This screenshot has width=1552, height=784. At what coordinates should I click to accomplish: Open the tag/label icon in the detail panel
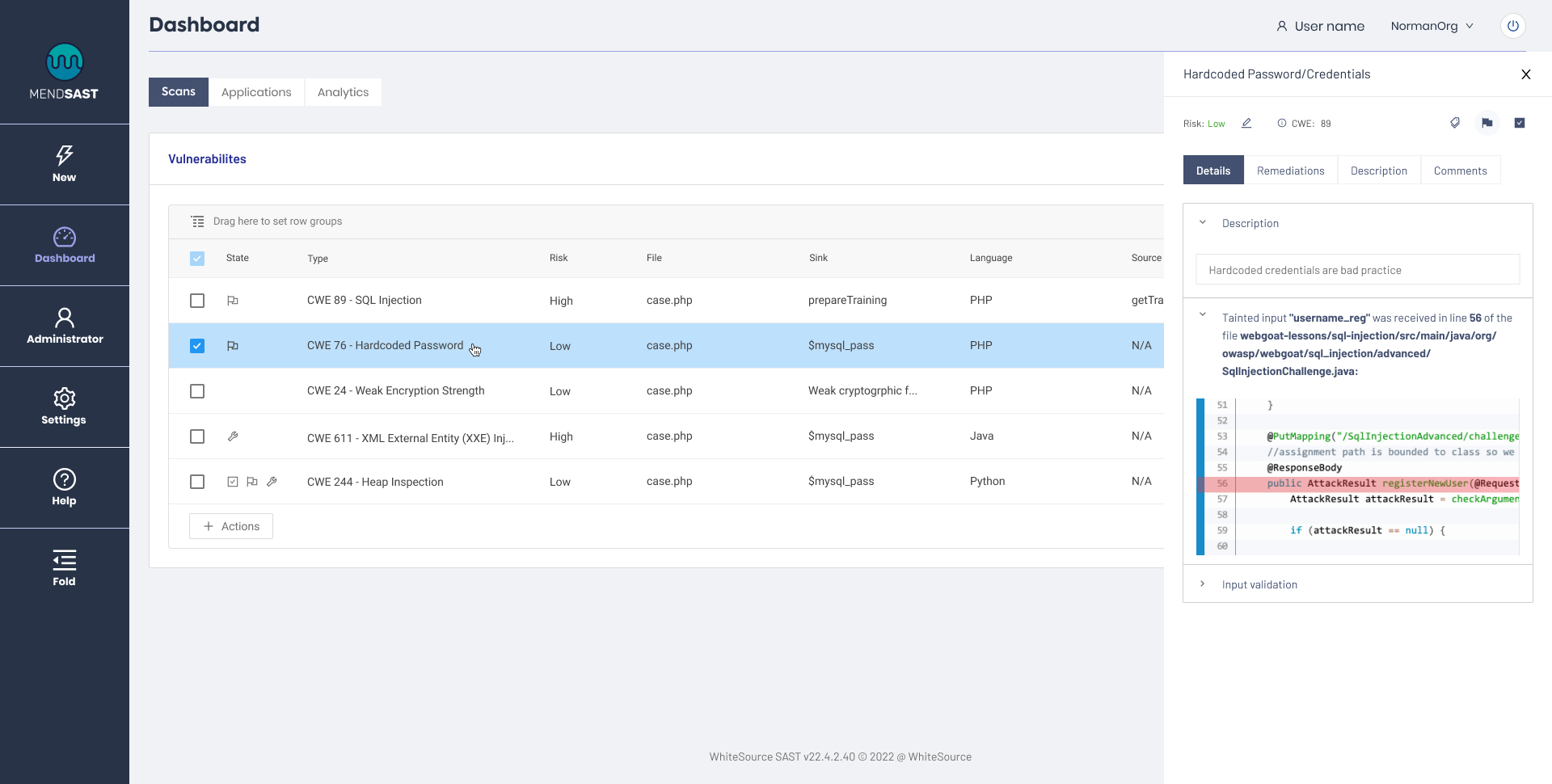tap(1455, 123)
